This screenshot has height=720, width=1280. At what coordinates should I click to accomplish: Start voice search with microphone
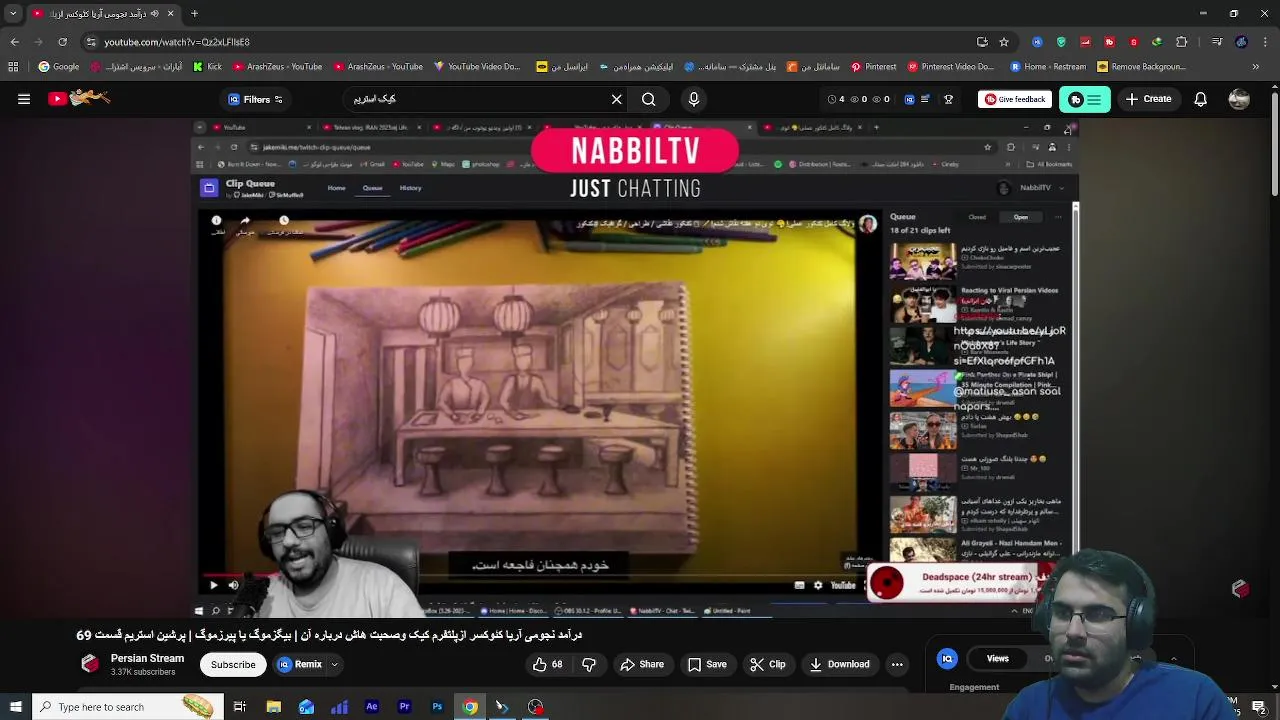[x=694, y=99]
